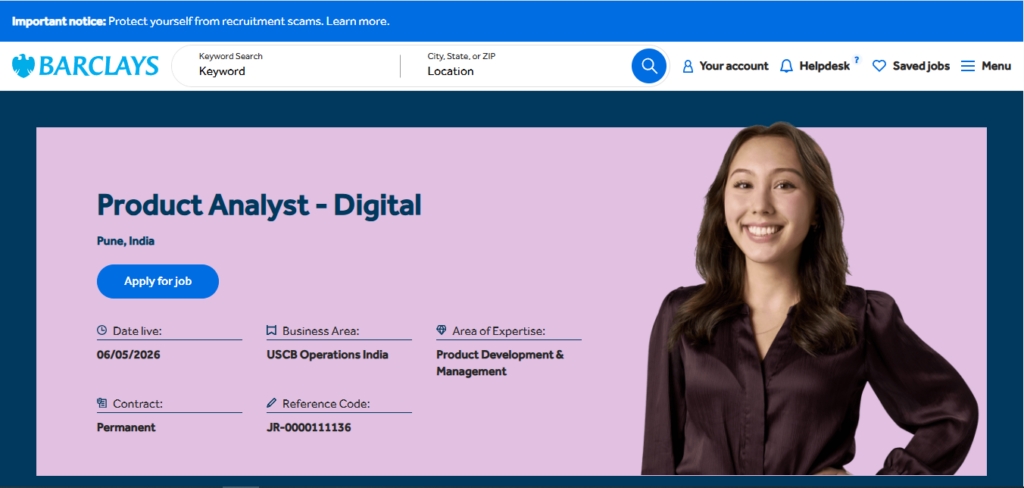Open Your account link

point(726,66)
